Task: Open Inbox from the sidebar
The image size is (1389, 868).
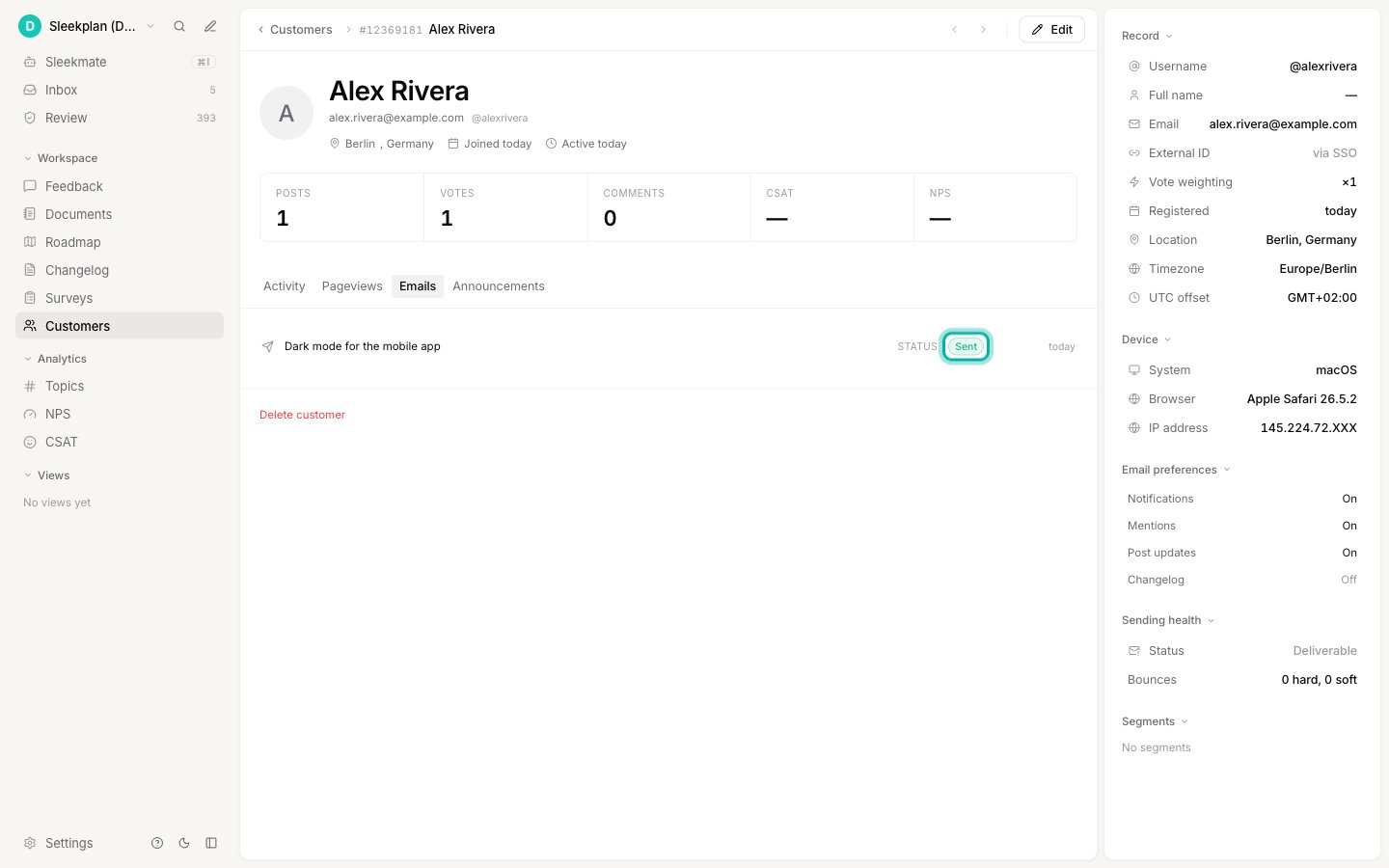Action: click(120, 90)
